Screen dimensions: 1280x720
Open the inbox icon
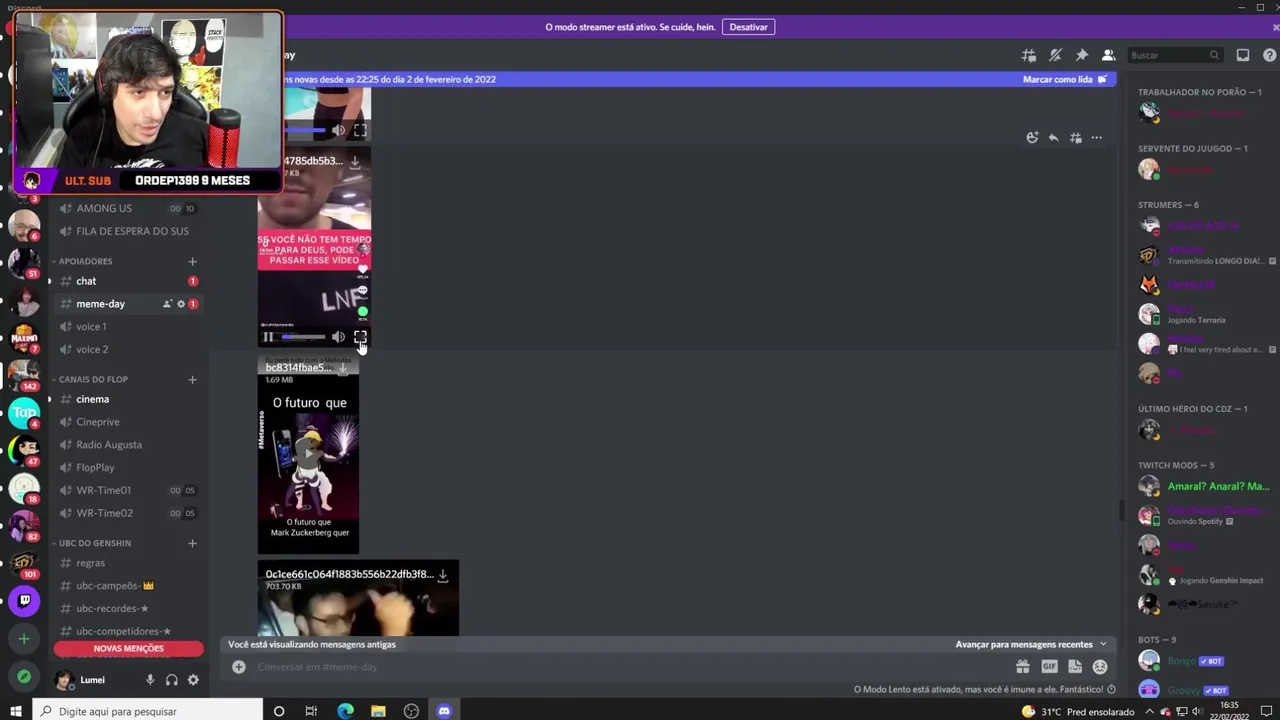(1243, 55)
